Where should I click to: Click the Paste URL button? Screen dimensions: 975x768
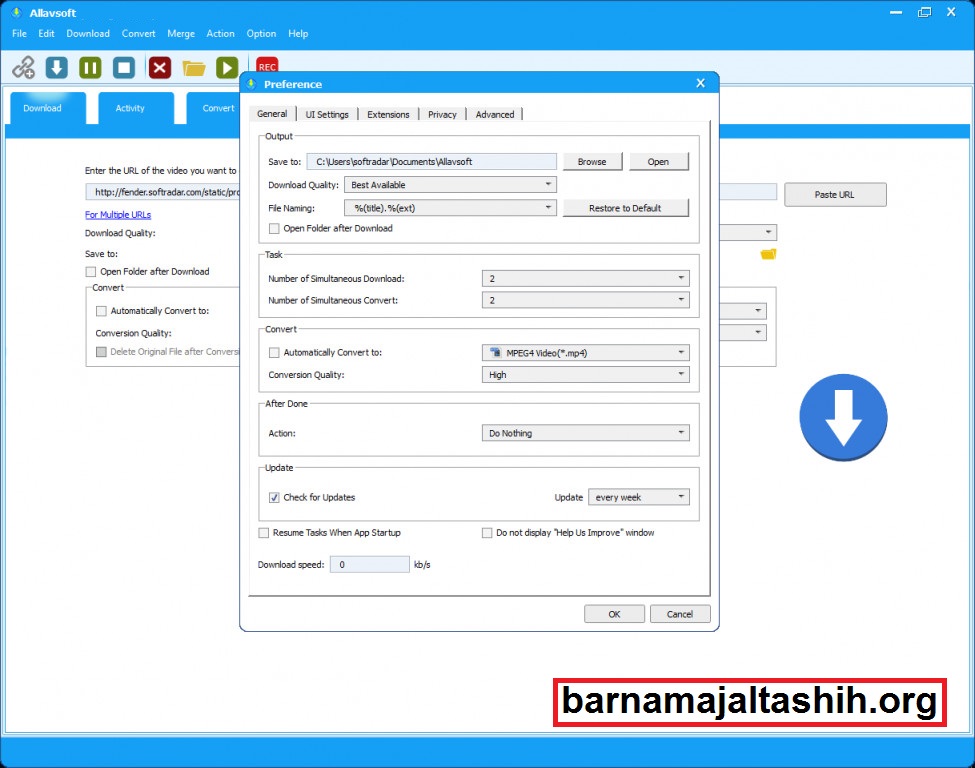834,195
